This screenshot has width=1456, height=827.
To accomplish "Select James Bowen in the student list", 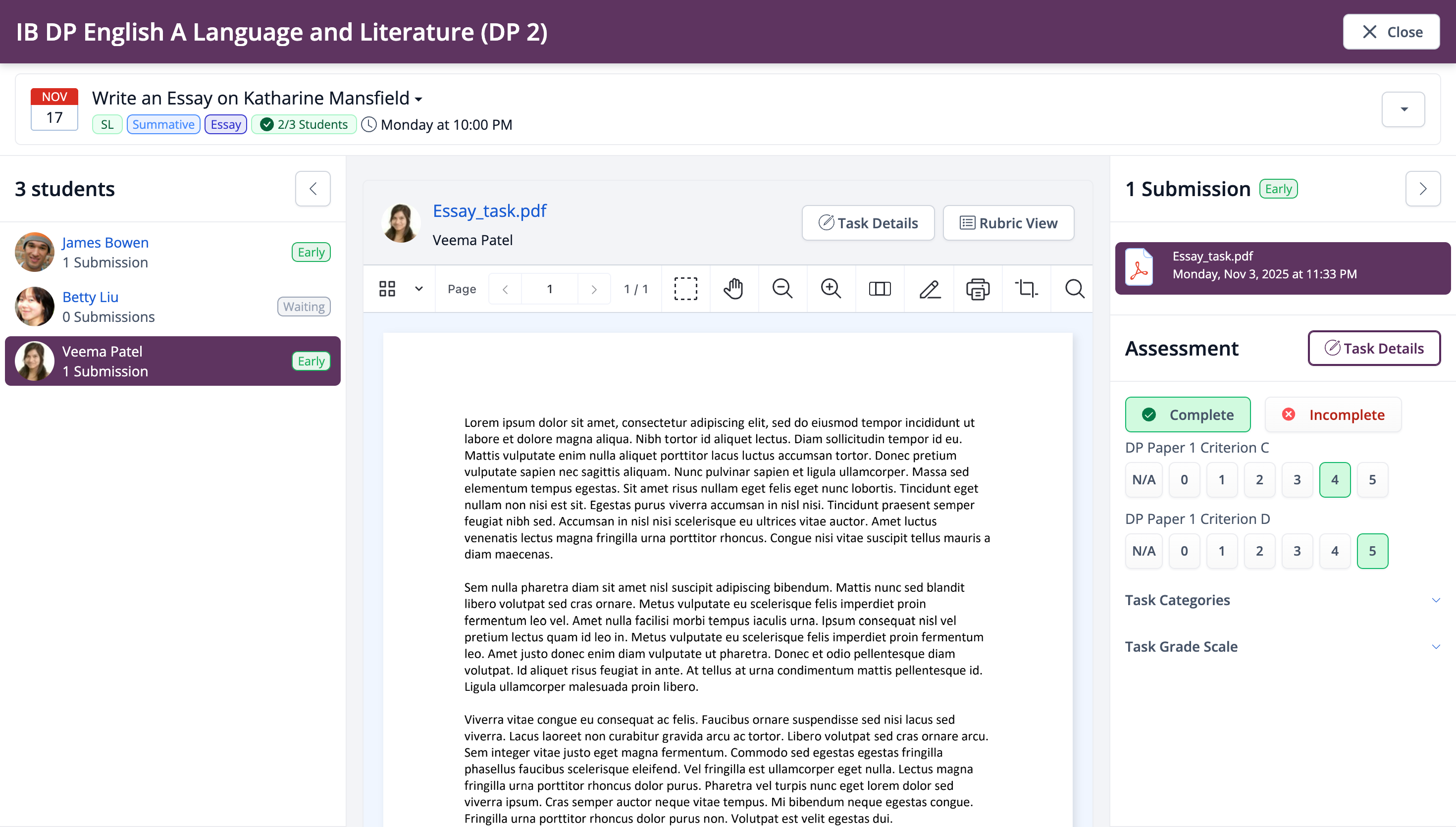I will (173, 252).
